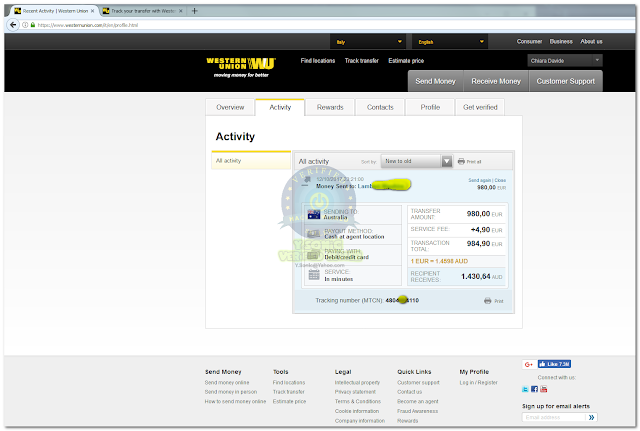Expand the English language dropdown
The image size is (640, 431).
coord(450,42)
